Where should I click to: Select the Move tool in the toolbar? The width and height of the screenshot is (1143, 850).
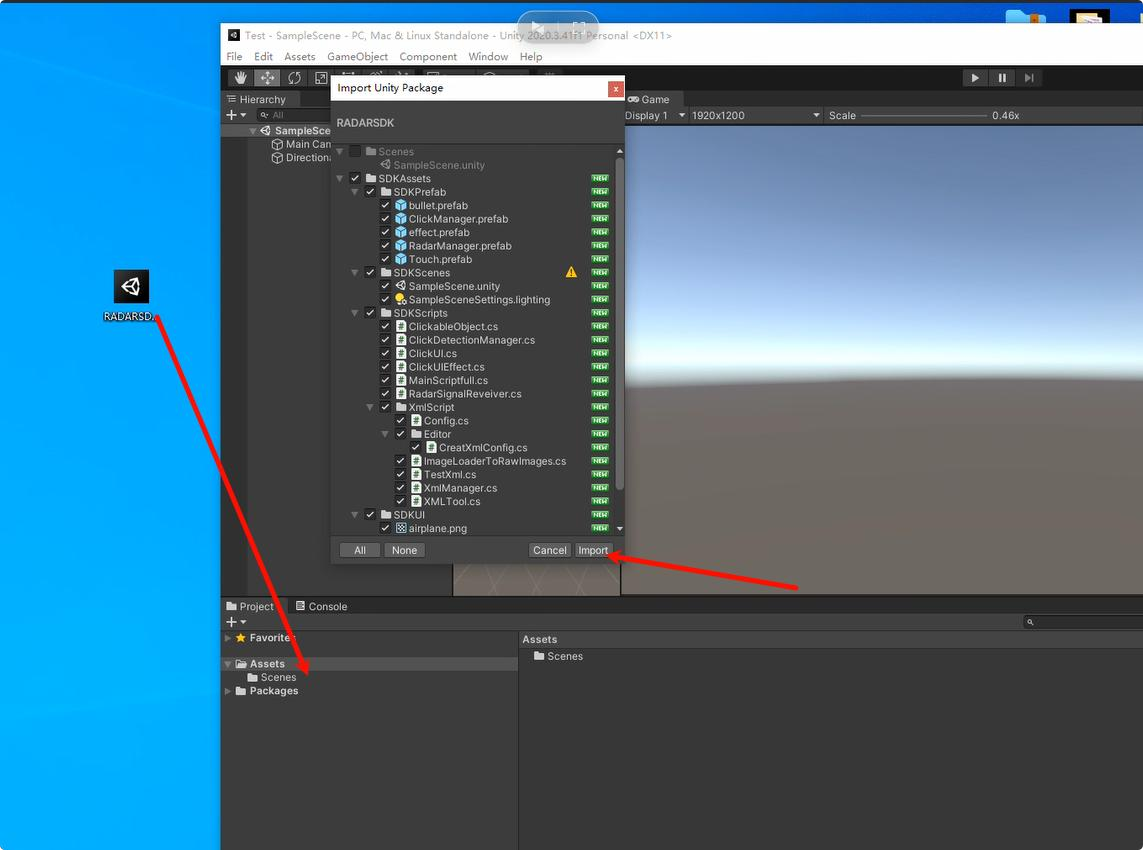point(267,77)
